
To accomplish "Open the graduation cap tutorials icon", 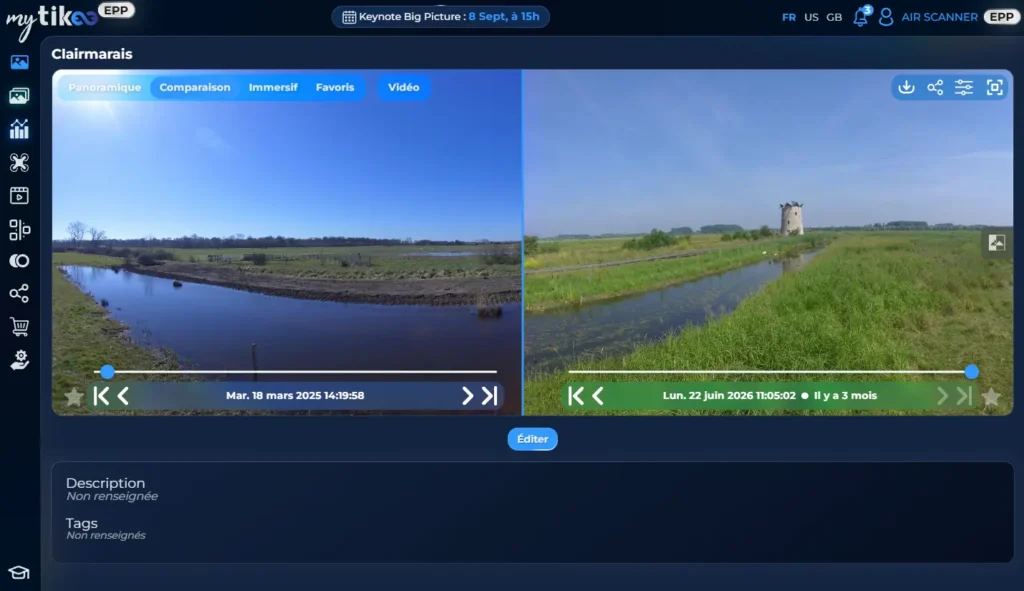I will 19,573.
